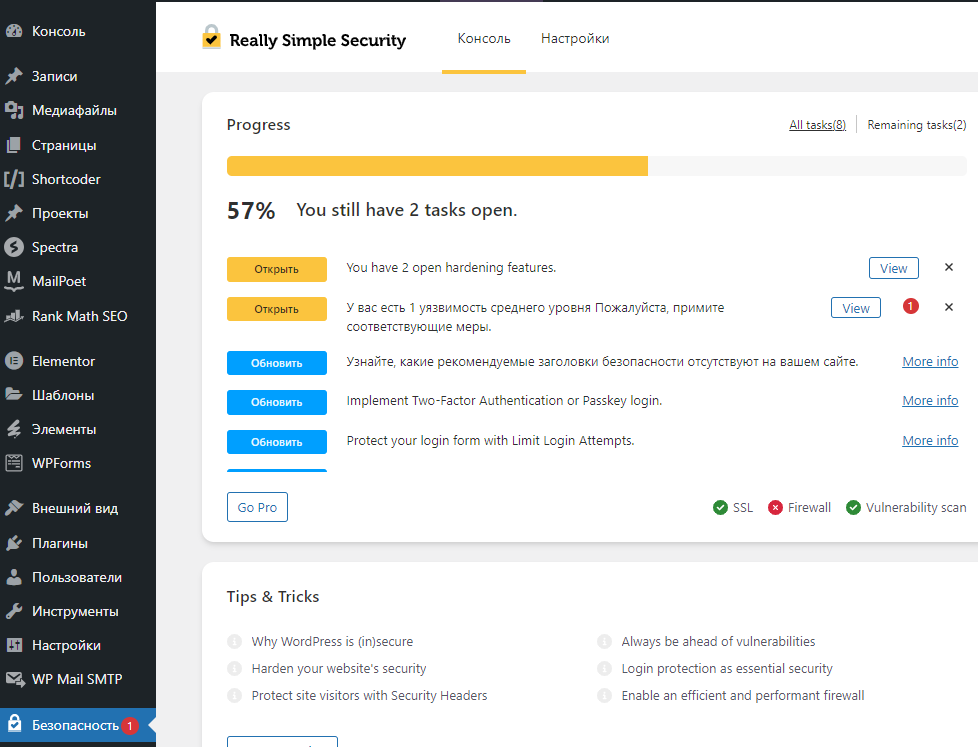This screenshot has height=747, width=978.
Task: Open Записи menu item
Action: tap(78, 76)
